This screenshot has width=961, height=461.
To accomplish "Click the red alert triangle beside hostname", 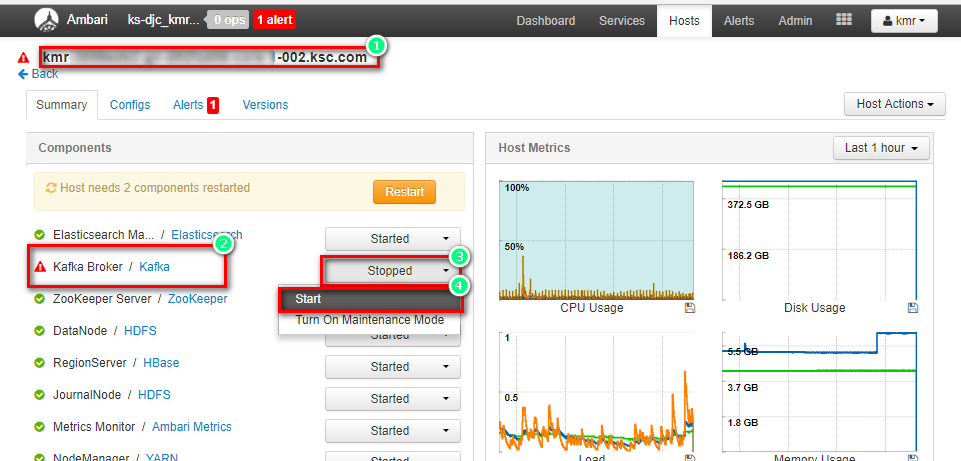I will tap(24, 58).
